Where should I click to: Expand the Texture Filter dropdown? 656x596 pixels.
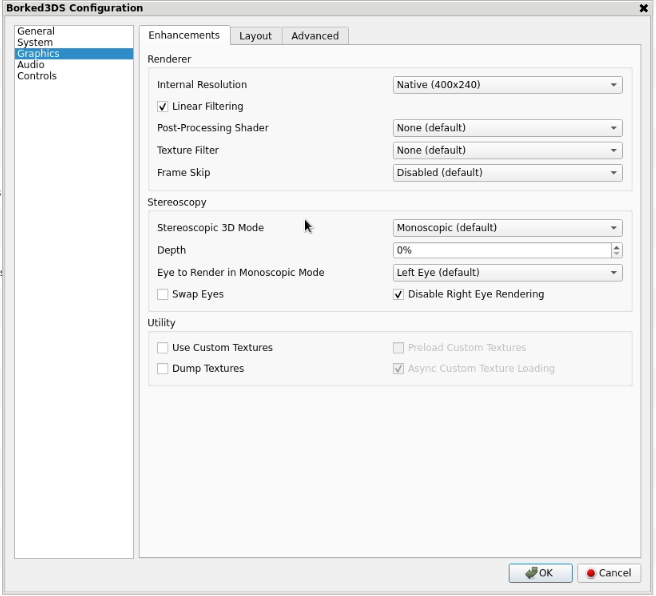tap(507, 151)
